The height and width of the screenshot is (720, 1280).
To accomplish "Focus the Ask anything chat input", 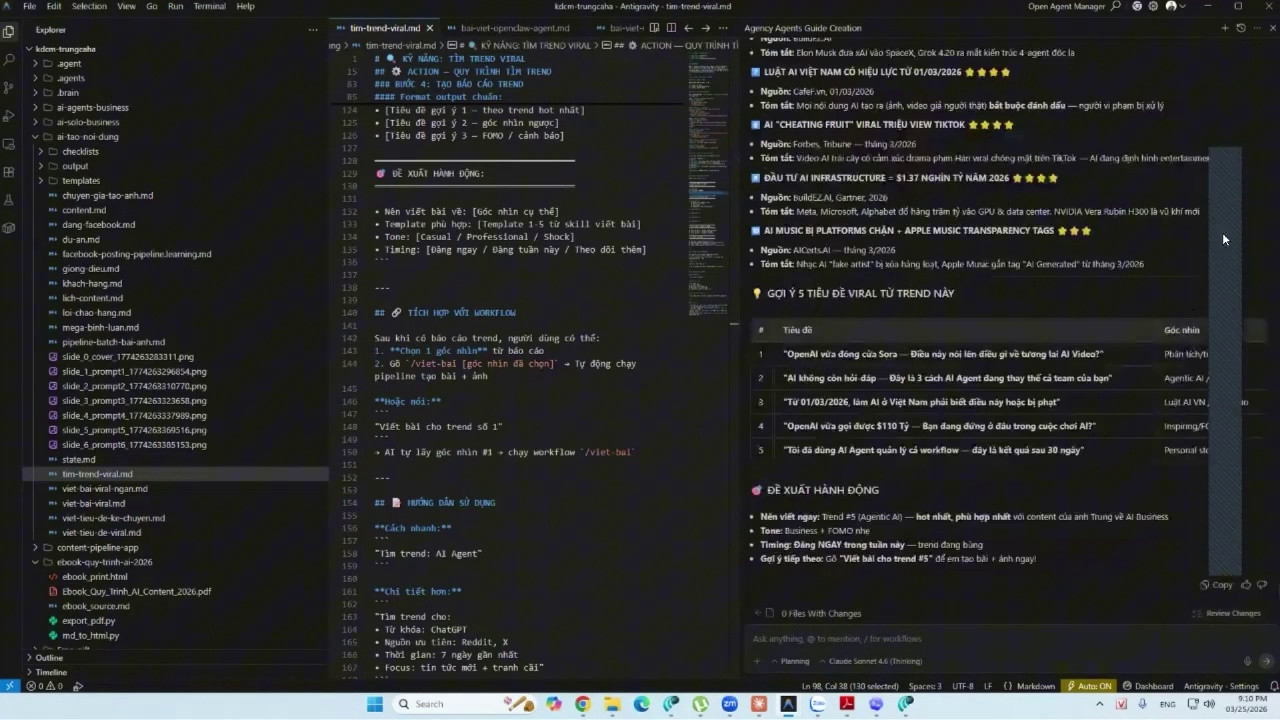I will (x=1008, y=638).
